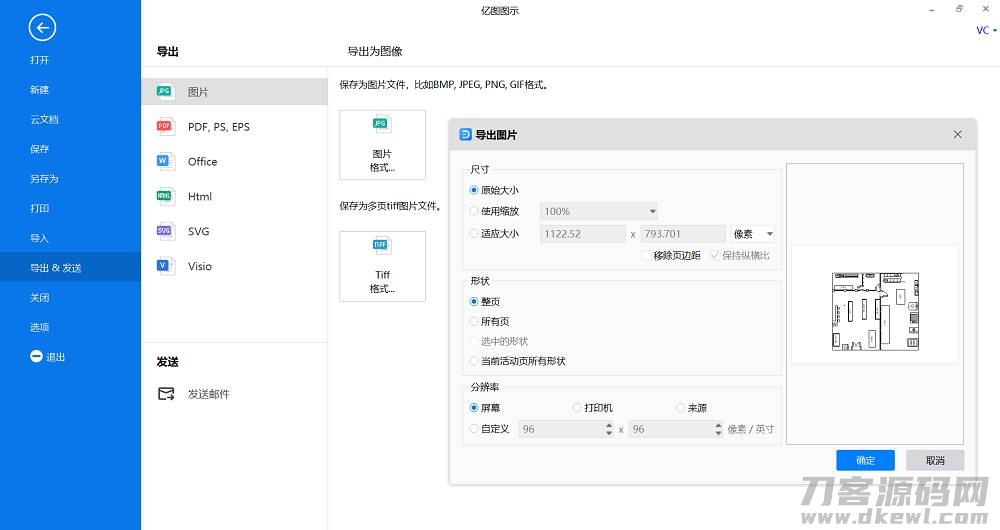Click the 退出 minus circle icon
Viewport: 1000px width, 530px height.
pyautogui.click(x=36, y=357)
